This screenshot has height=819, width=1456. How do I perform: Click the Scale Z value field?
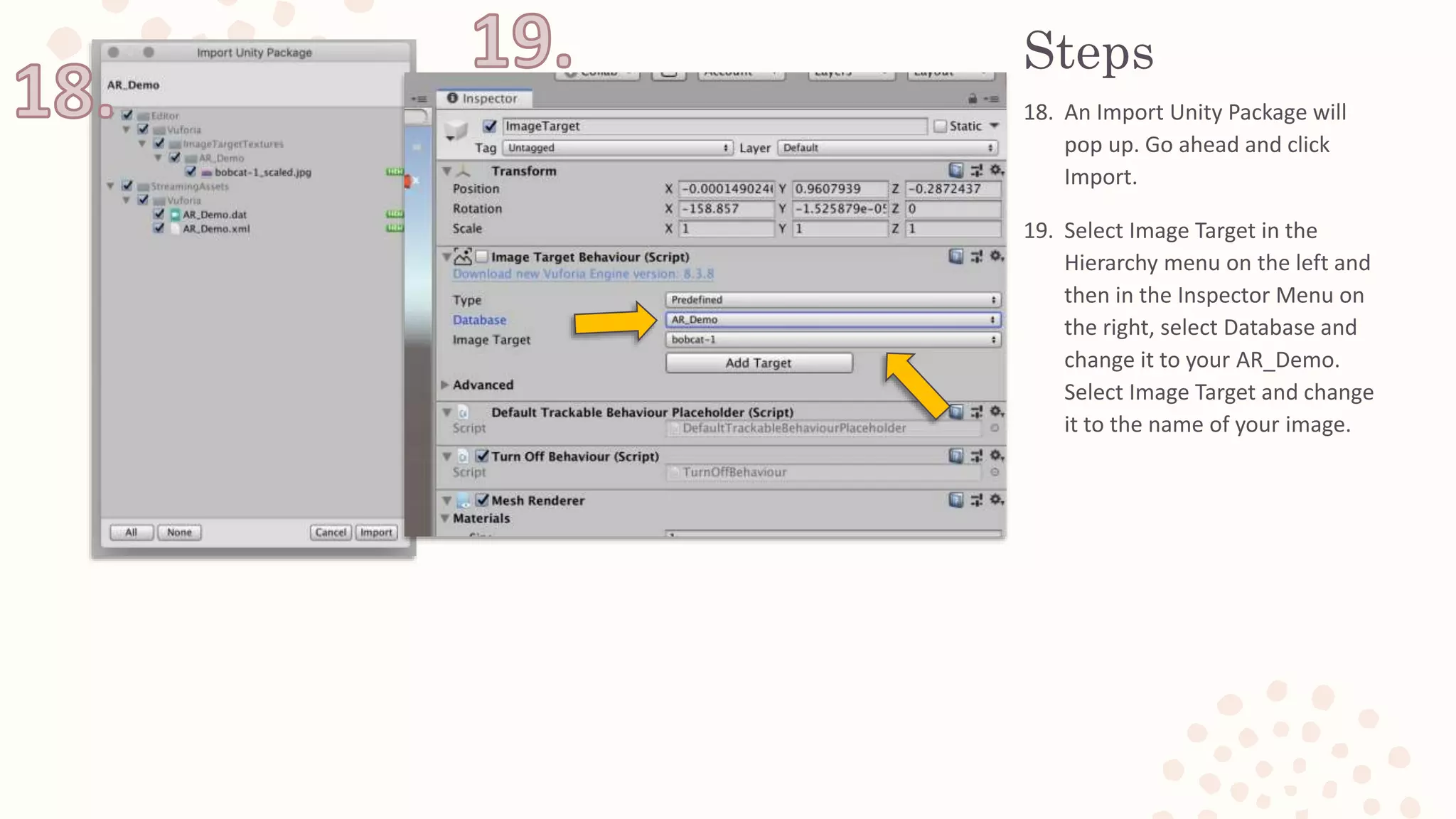coord(953,229)
